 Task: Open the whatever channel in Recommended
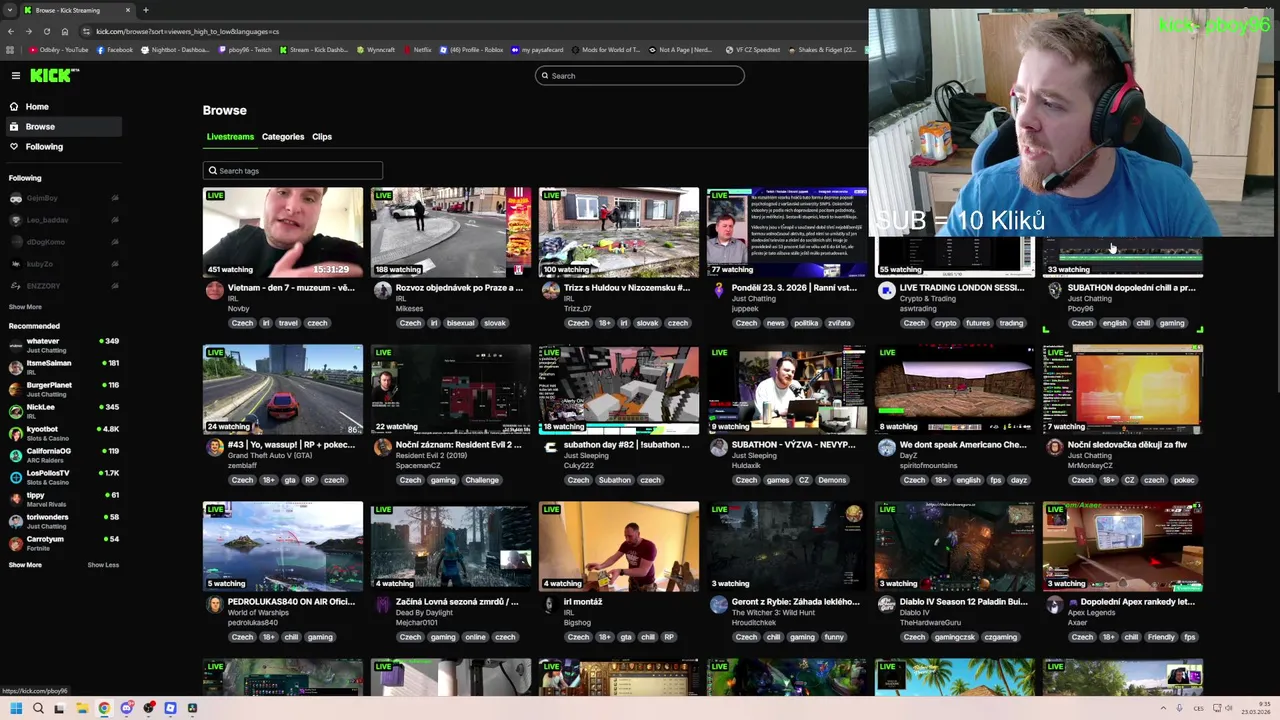[x=63, y=345]
